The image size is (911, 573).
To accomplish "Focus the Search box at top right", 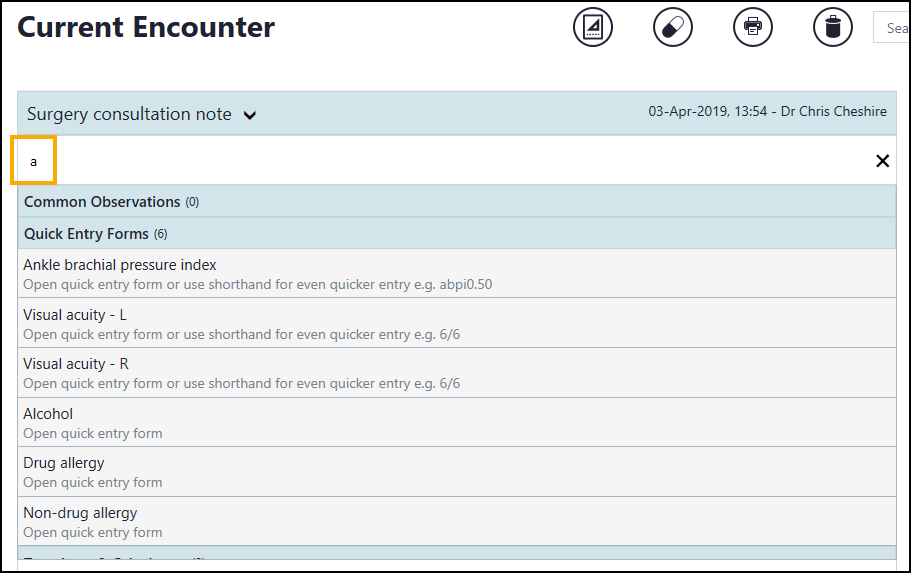I will click(893, 28).
